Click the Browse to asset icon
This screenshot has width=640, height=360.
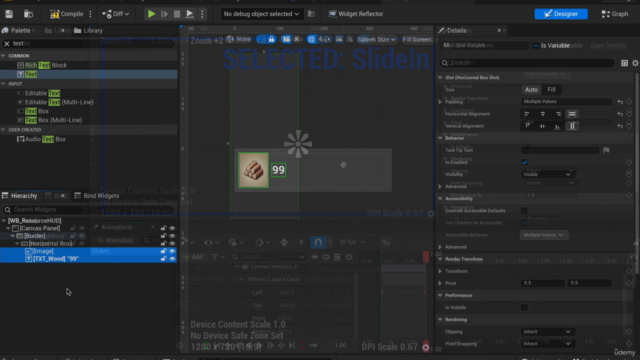coord(28,14)
